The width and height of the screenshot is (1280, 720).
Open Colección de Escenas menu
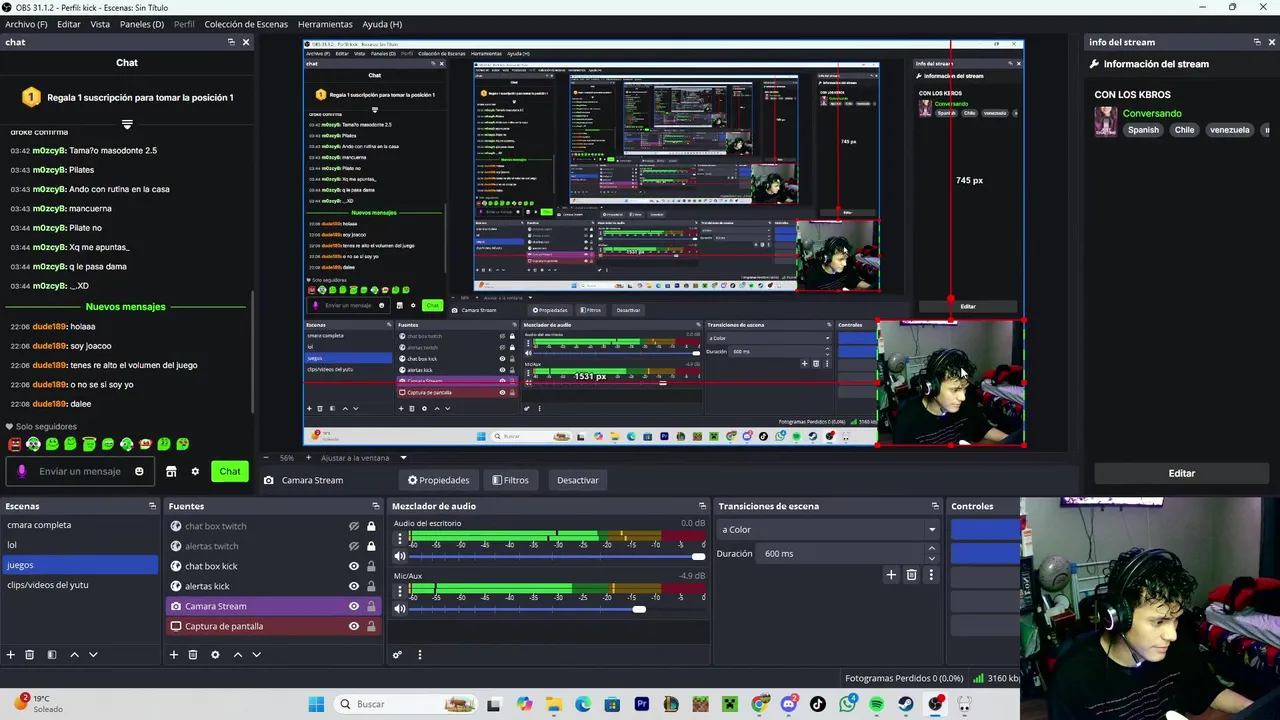point(246,24)
